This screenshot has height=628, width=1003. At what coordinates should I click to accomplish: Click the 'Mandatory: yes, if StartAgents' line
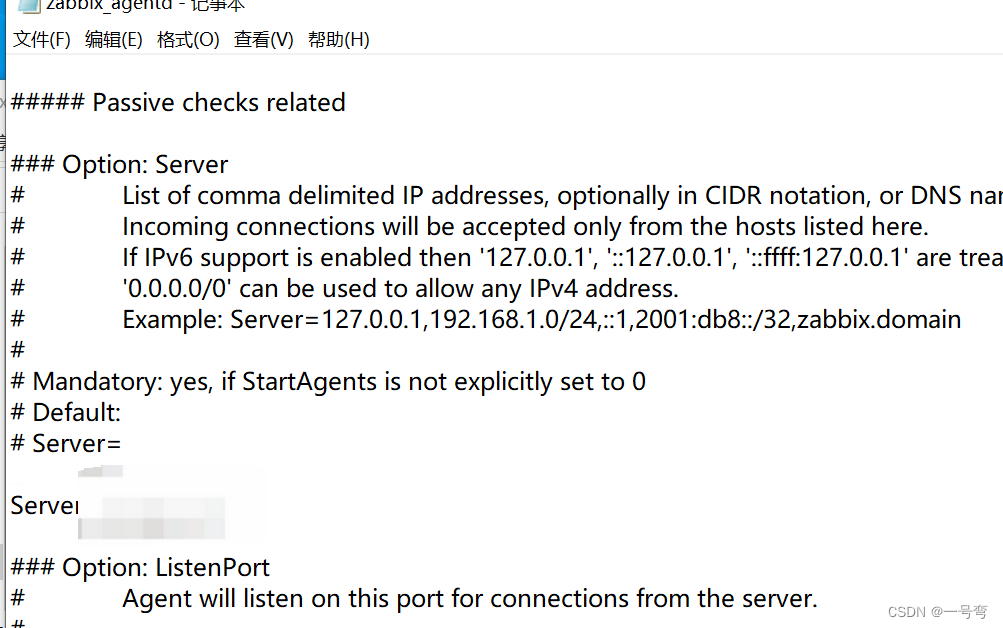point(328,382)
